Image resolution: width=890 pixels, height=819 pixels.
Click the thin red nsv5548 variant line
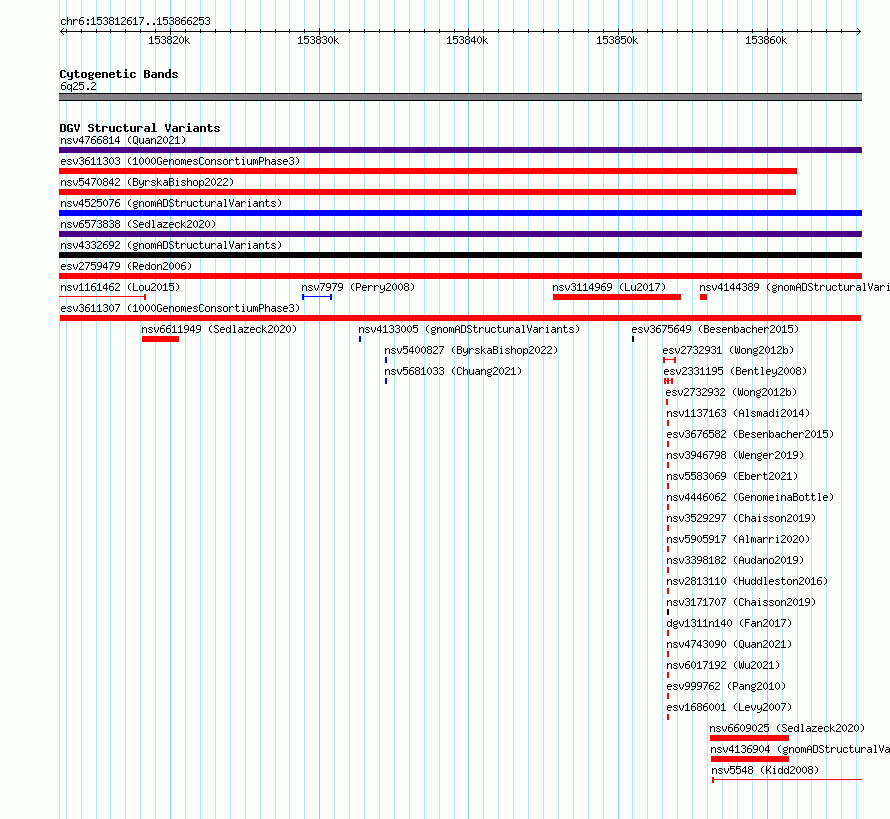pos(787,780)
